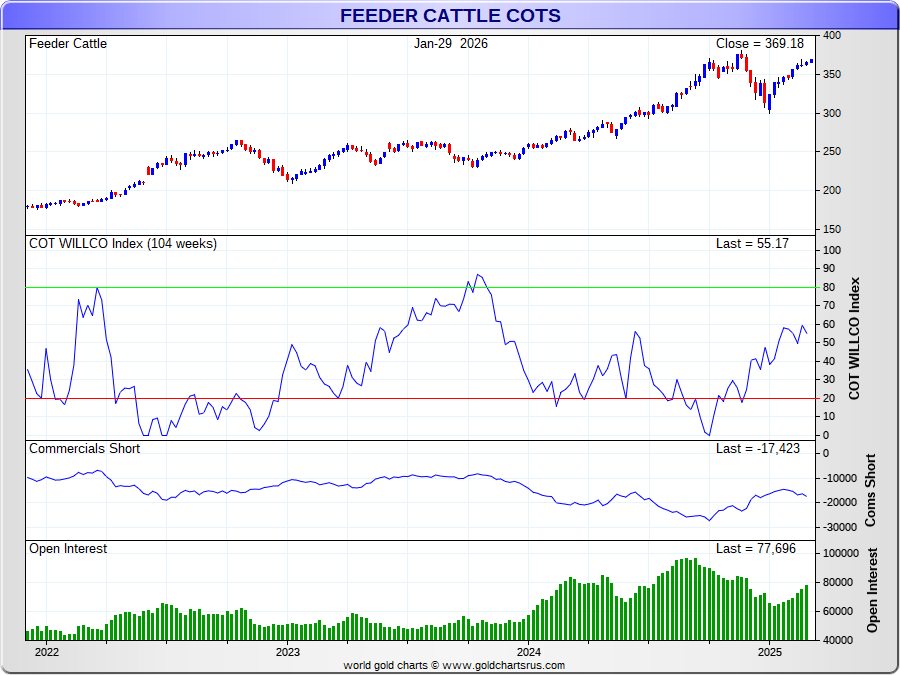Click the 400 label on the price axis

(832, 36)
